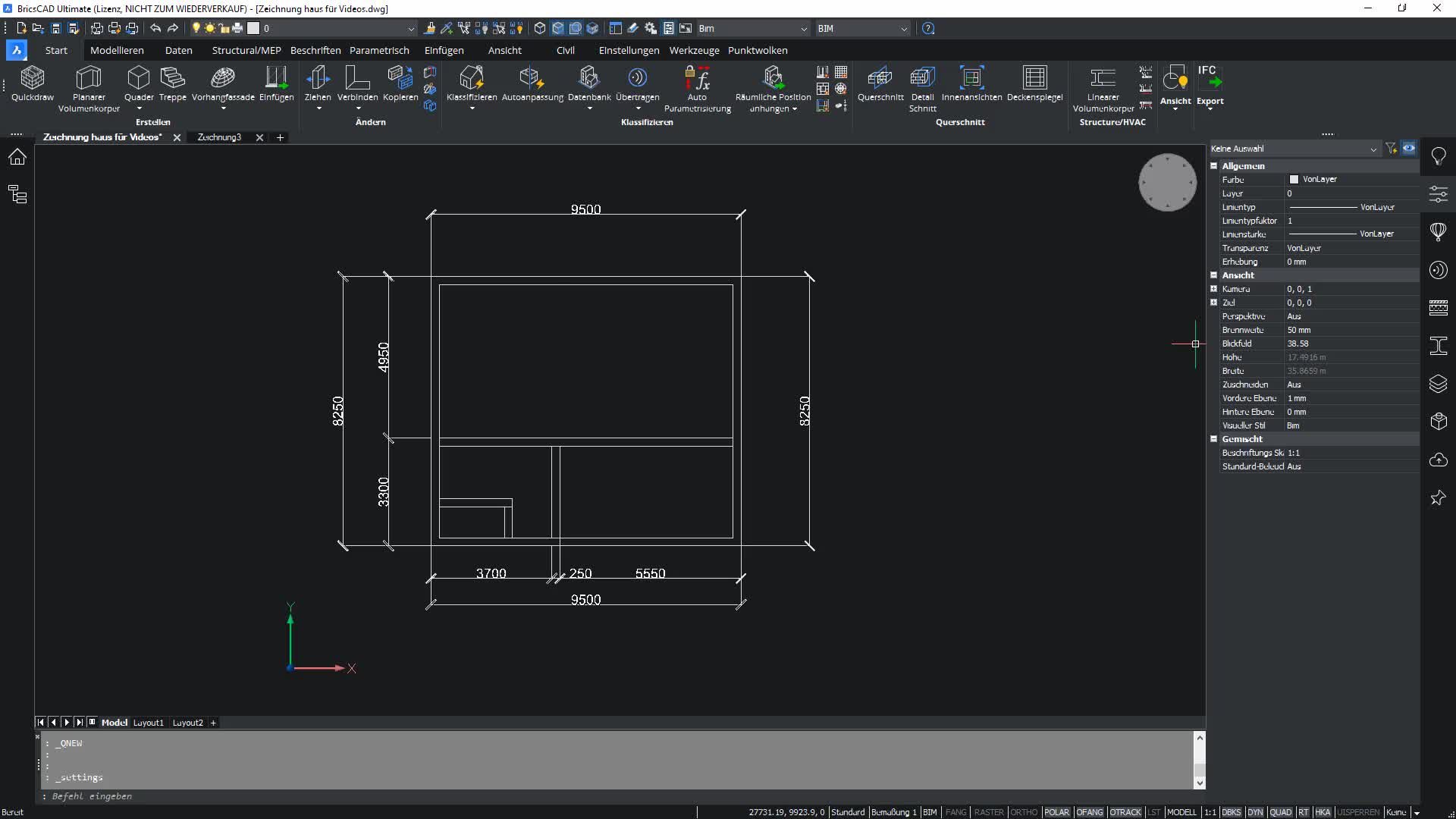Select the Quickdraw tool
Image resolution: width=1456 pixels, height=819 pixels.
pos(33,83)
